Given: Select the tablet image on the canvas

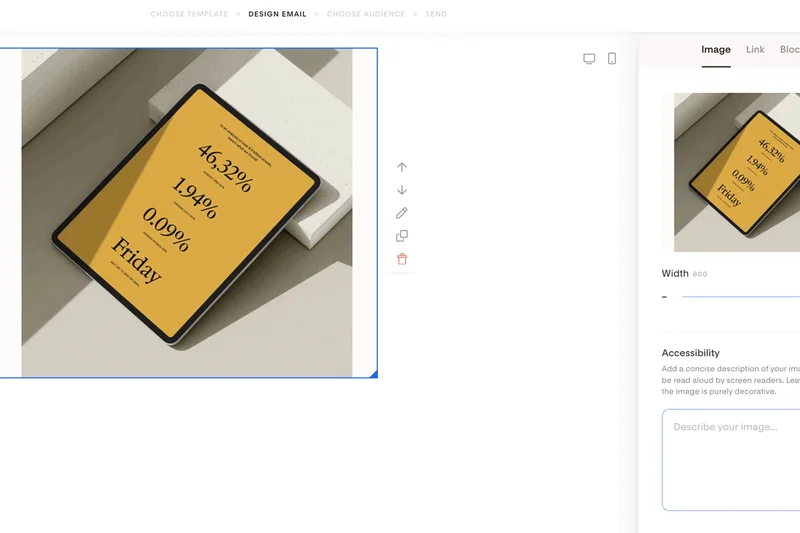Looking at the screenshot, I should (x=187, y=213).
